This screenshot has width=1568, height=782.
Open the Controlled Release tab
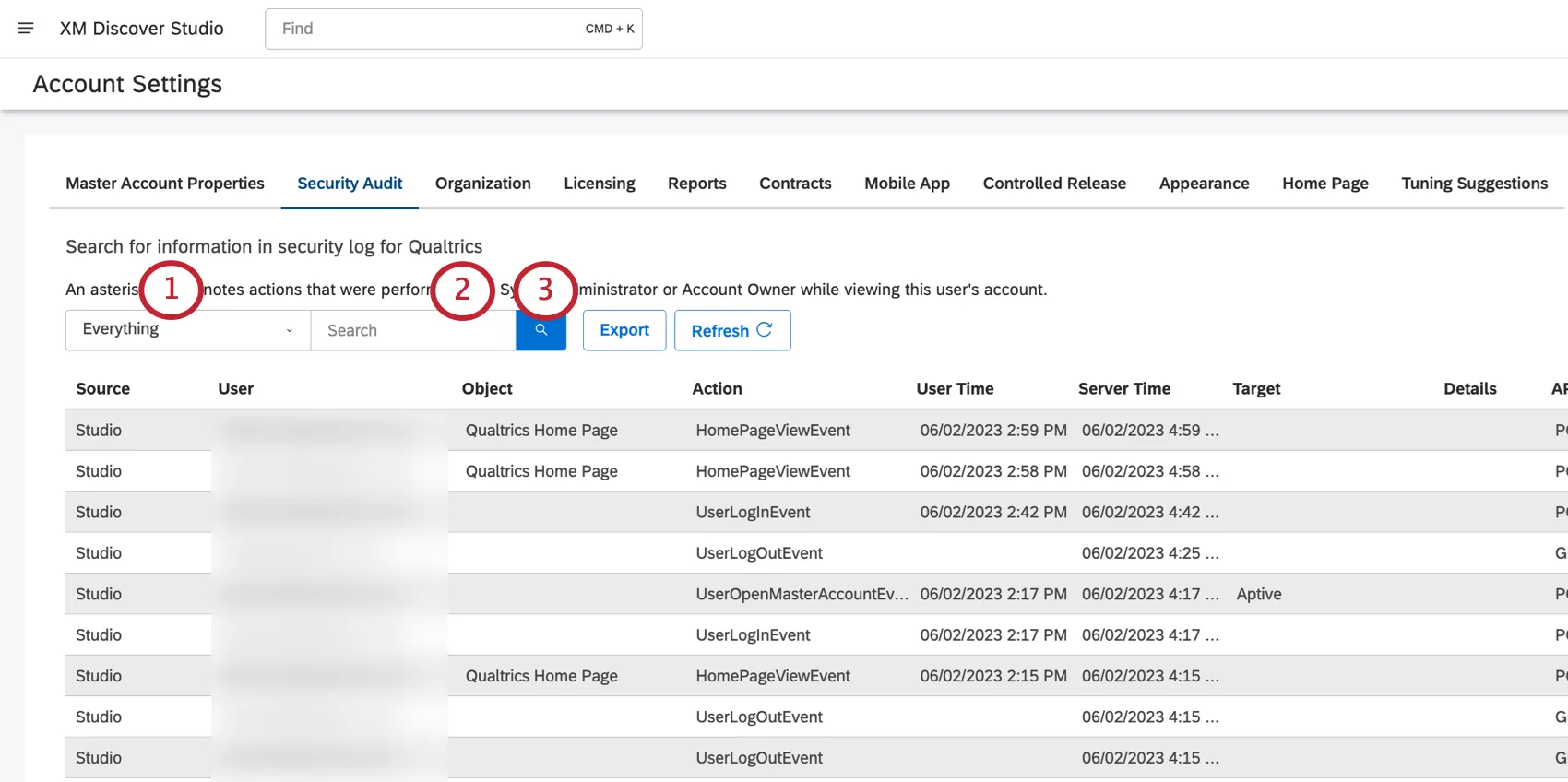coord(1054,184)
